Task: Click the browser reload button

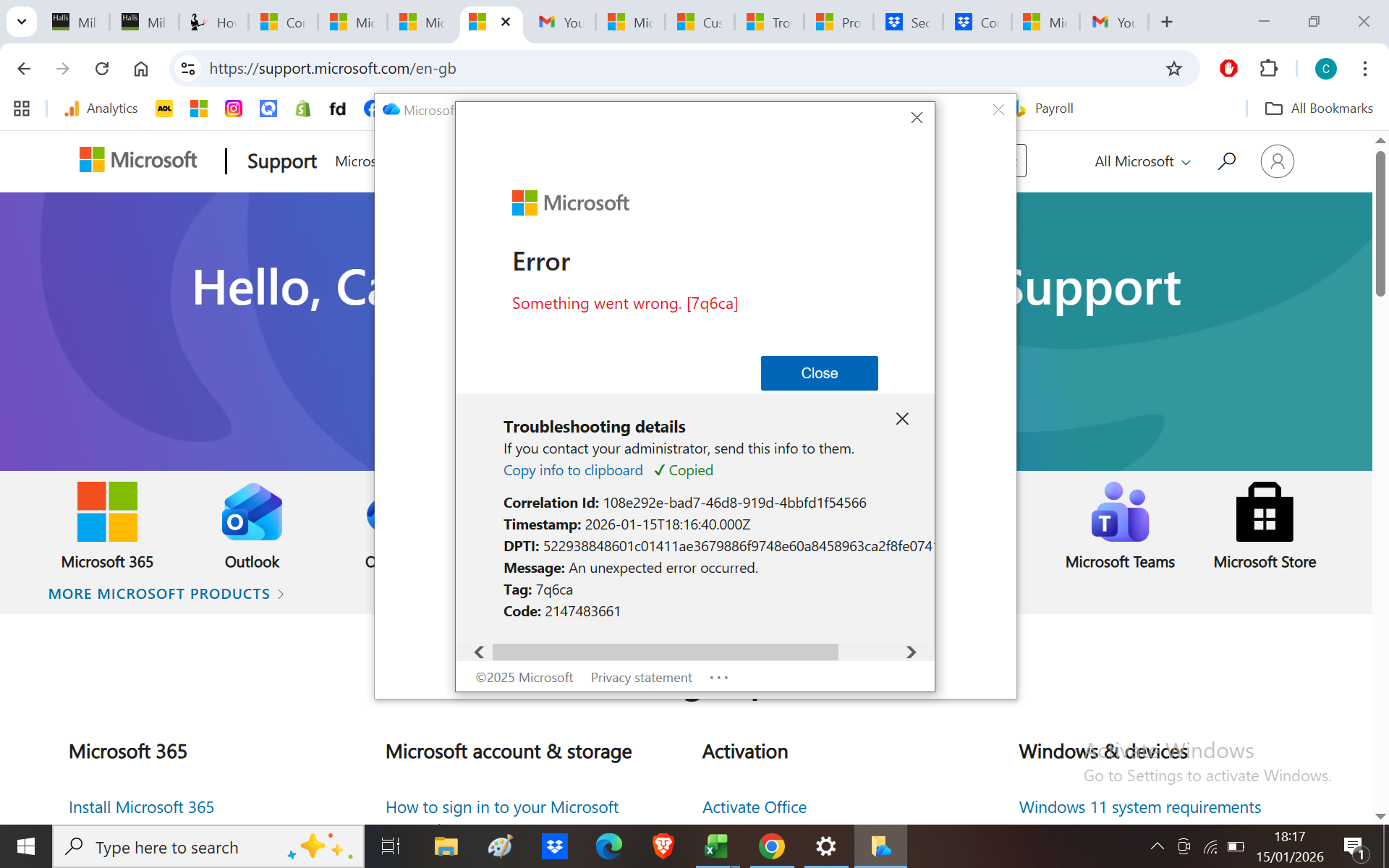Action: pos(102,69)
